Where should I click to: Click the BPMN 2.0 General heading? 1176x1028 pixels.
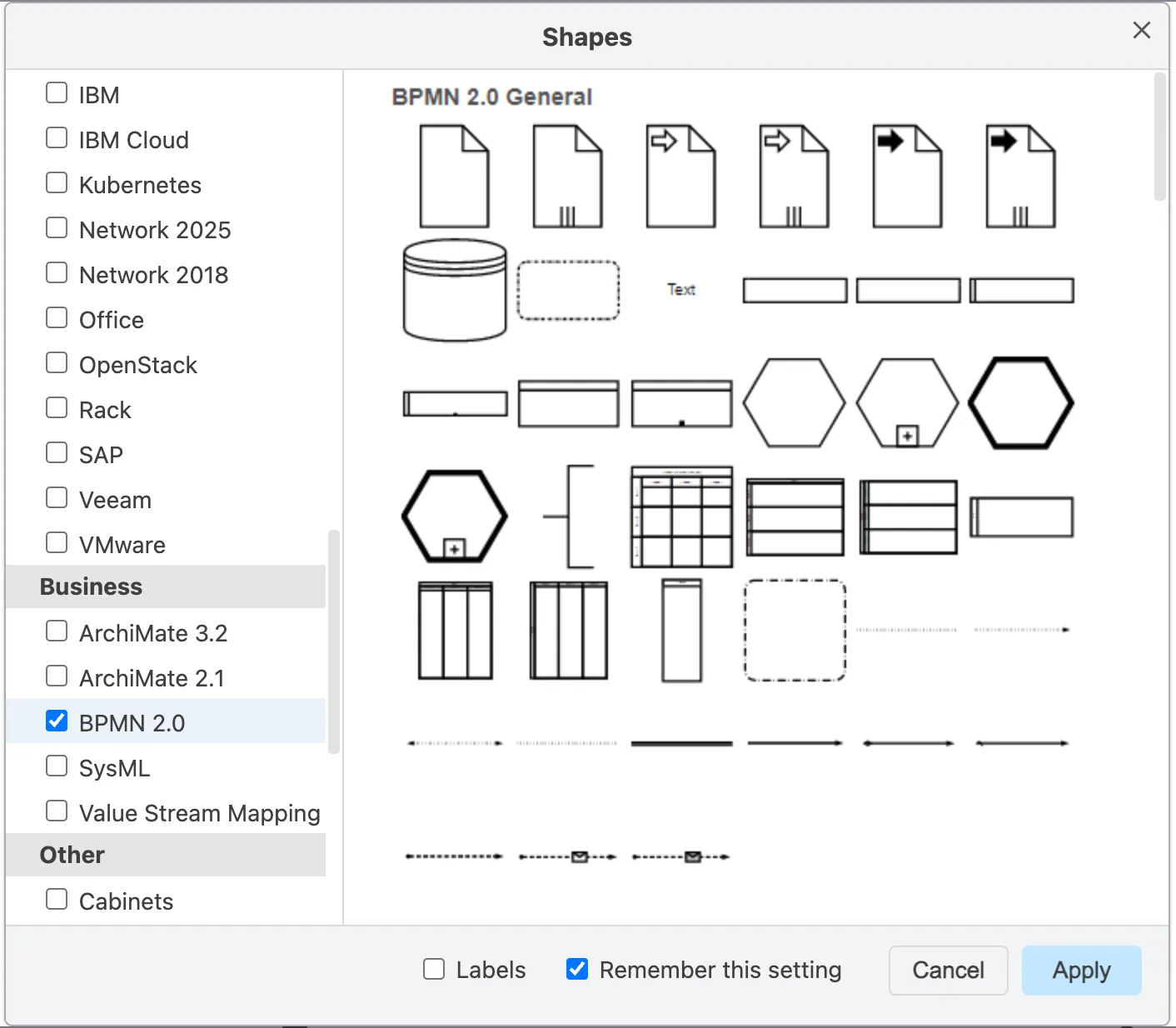point(491,97)
